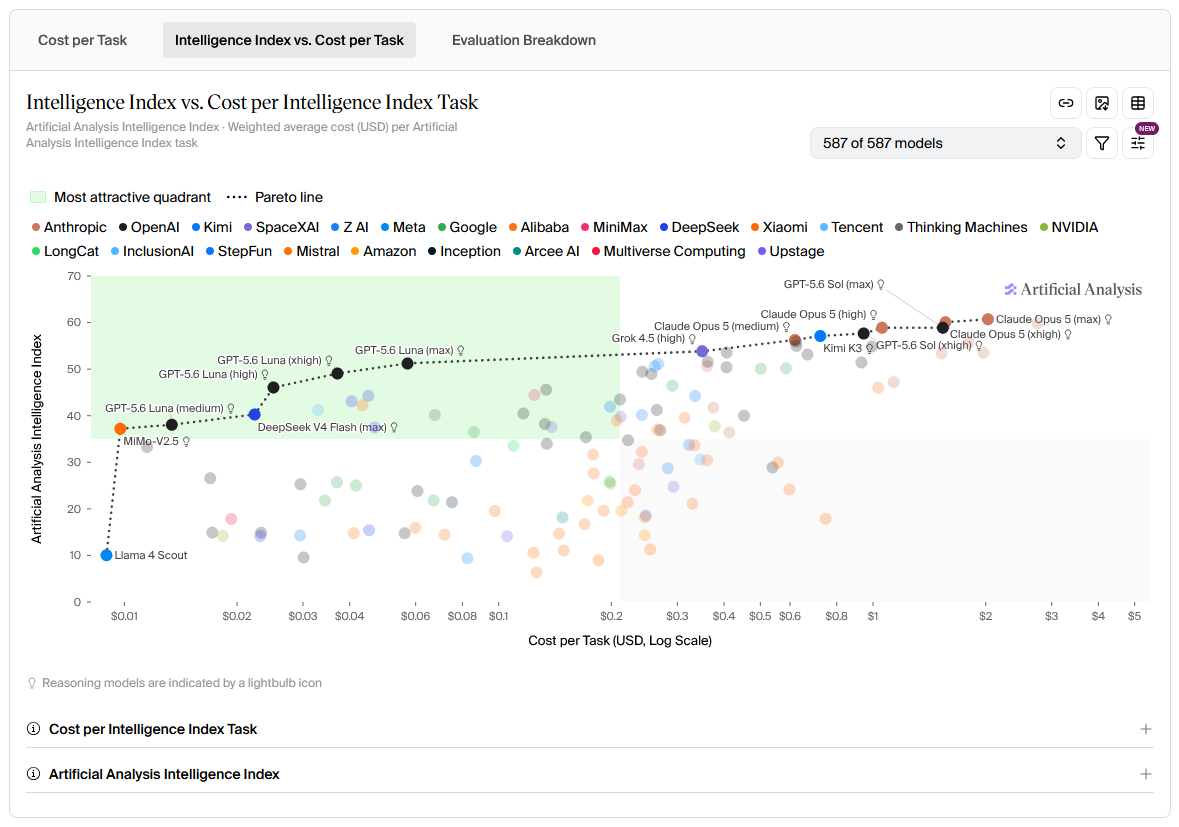The image size is (1179, 827).
Task: Select the blue DeepSeek V4 Flash (max) point
Action: 254,414
